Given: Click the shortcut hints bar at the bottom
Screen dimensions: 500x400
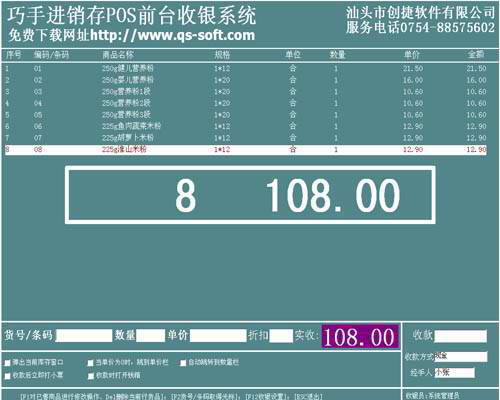Looking at the screenshot, I should 171,396.
